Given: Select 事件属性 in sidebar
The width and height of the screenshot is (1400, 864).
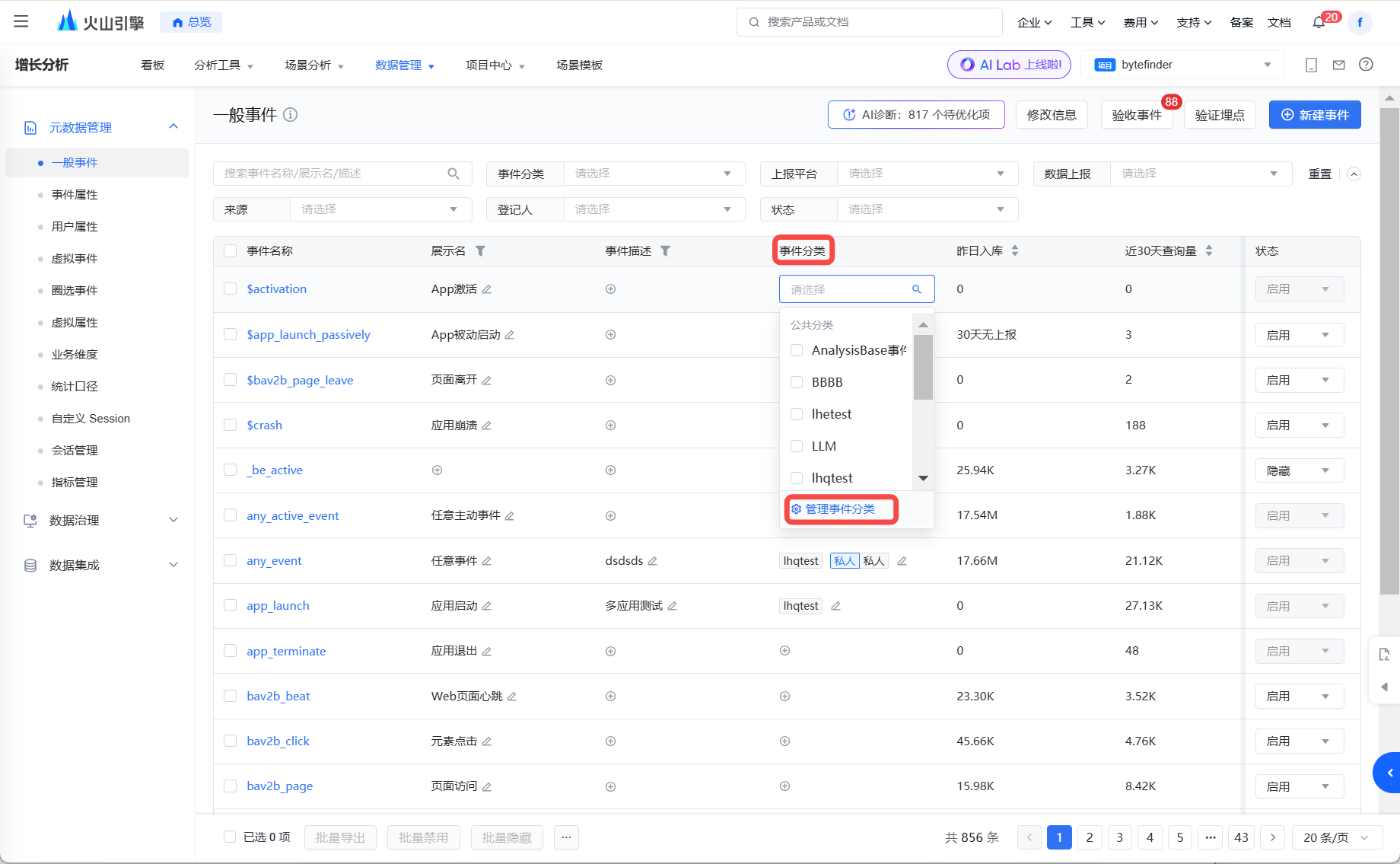Looking at the screenshot, I should pos(75,195).
